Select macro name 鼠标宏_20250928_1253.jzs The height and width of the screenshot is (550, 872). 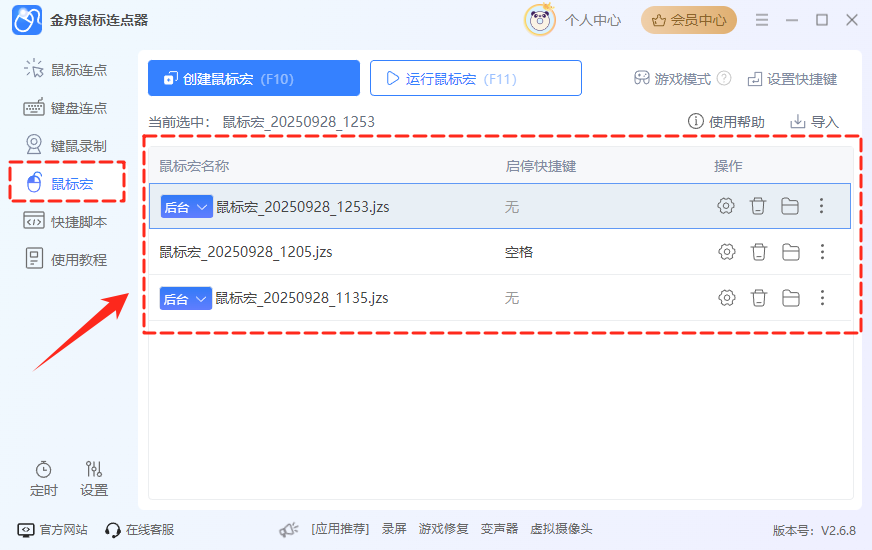[303, 207]
